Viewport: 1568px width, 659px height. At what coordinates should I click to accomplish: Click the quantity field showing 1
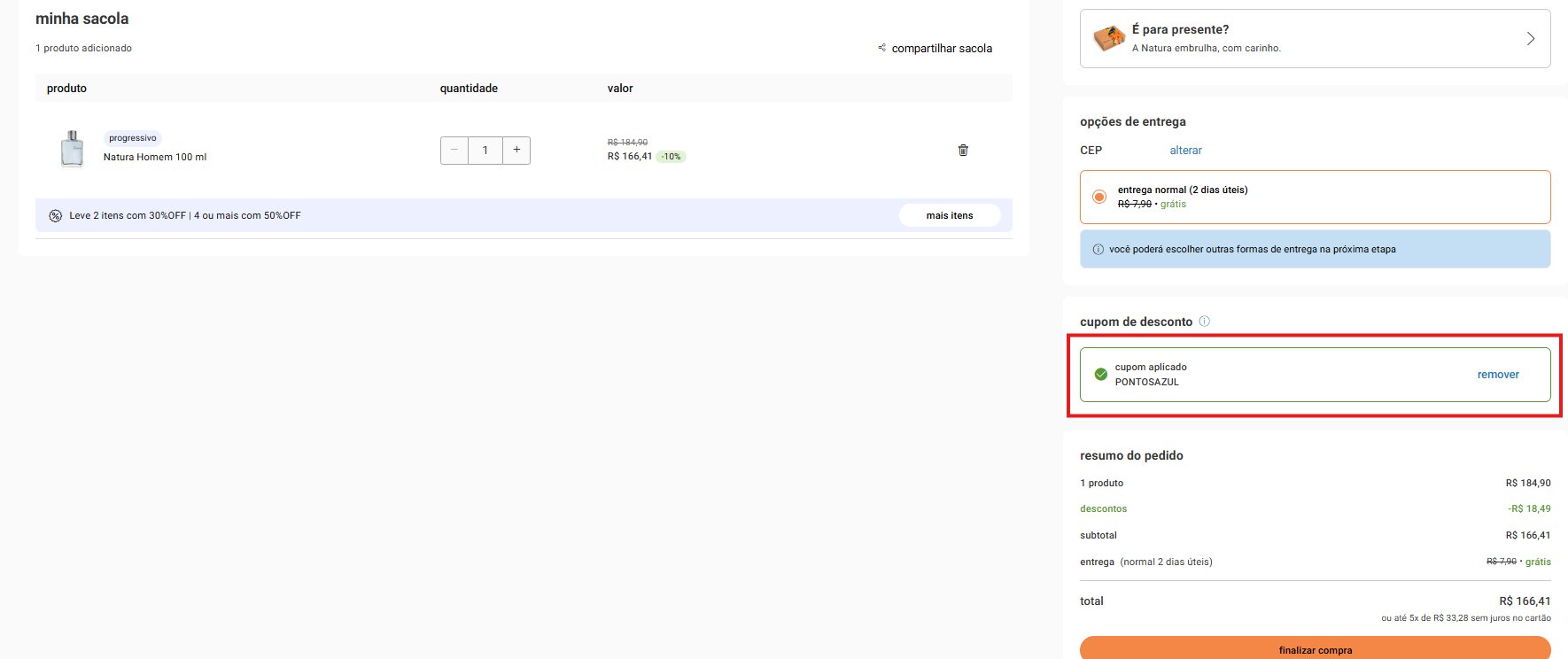[485, 150]
